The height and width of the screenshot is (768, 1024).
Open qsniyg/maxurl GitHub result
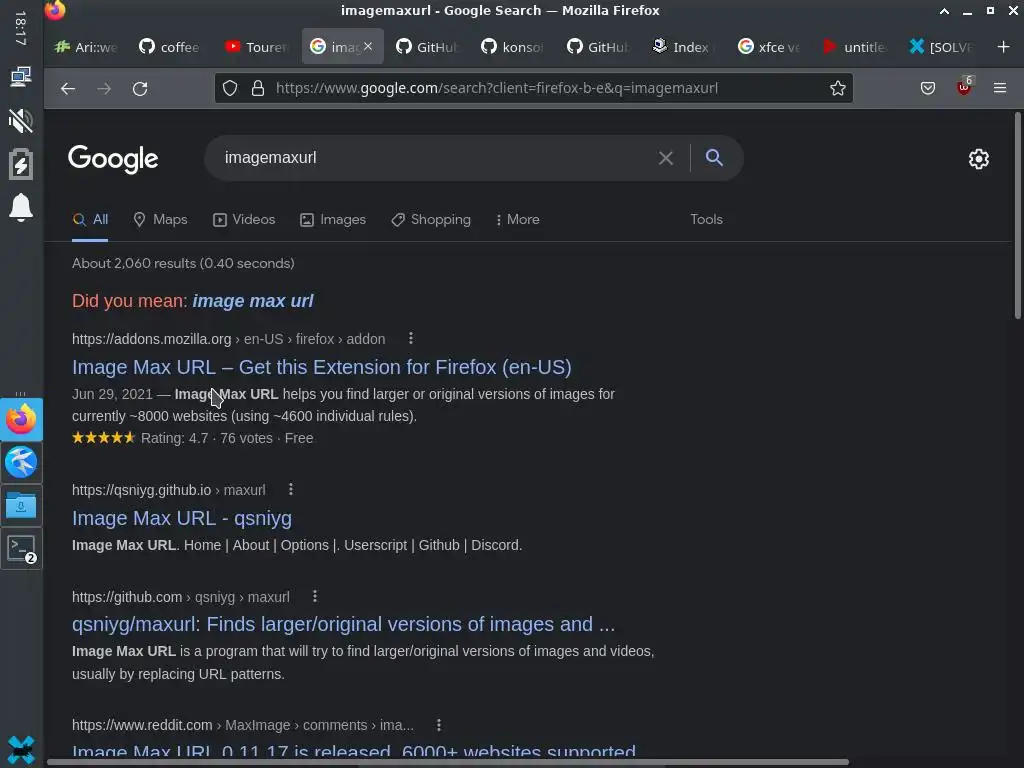(x=344, y=624)
